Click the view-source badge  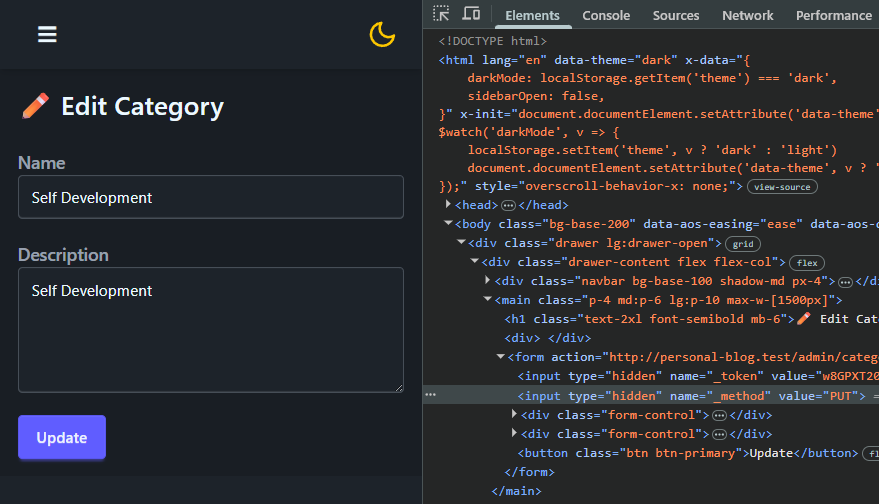[782, 187]
